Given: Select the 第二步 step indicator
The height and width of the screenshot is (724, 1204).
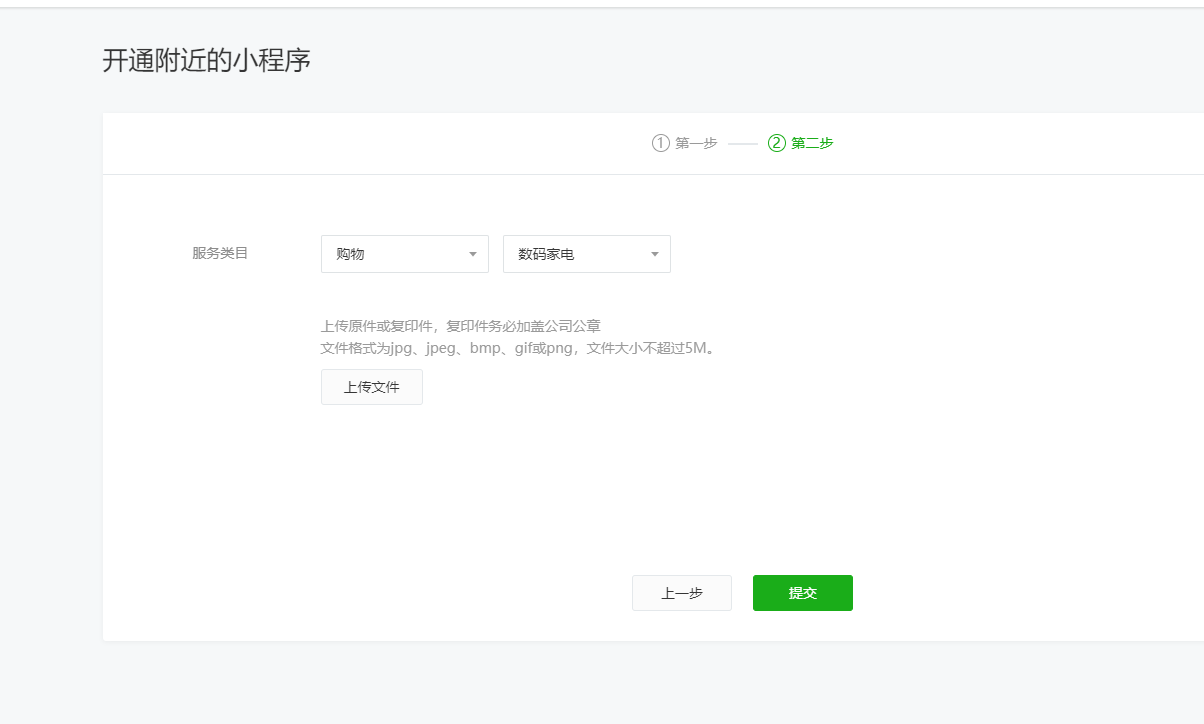Looking at the screenshot, I should click(x=801, y=143).
